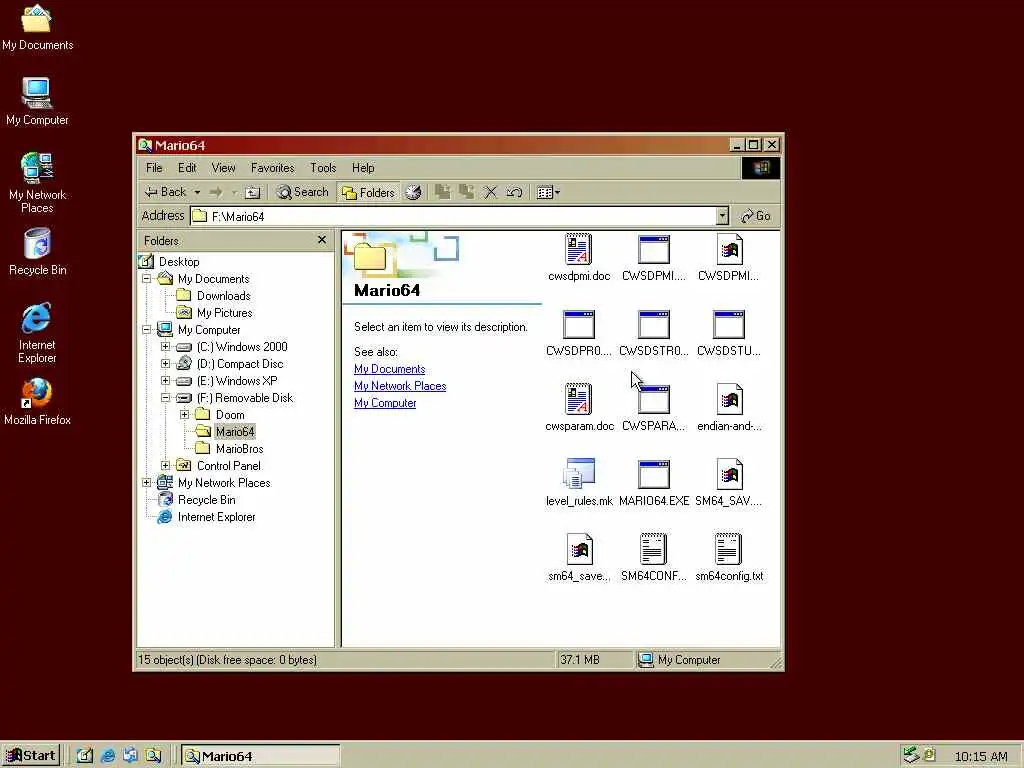Select the cwsparam.doc file icon

pyautogui.click(x=579, y=399)
